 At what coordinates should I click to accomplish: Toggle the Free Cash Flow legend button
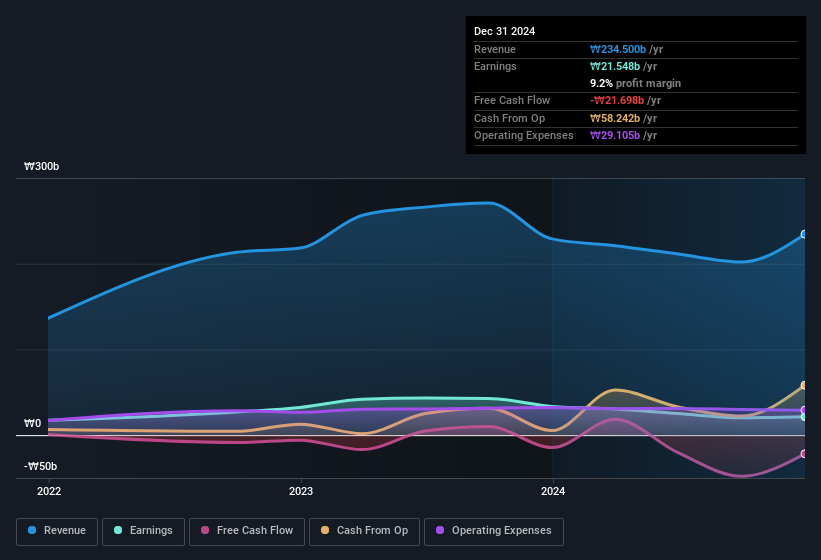[247, 531]
